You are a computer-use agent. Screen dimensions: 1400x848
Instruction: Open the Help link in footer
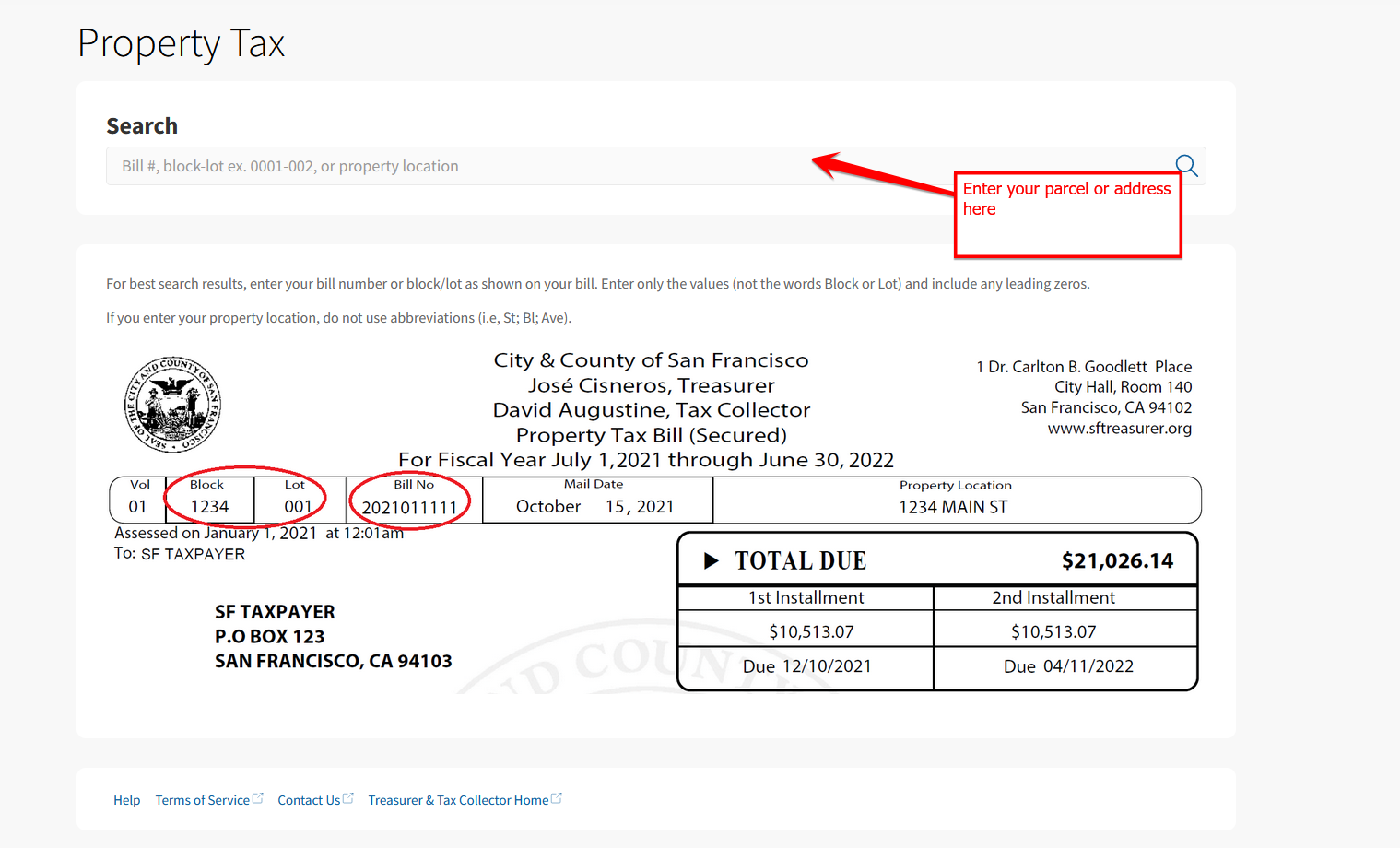(x=126, y=800)
